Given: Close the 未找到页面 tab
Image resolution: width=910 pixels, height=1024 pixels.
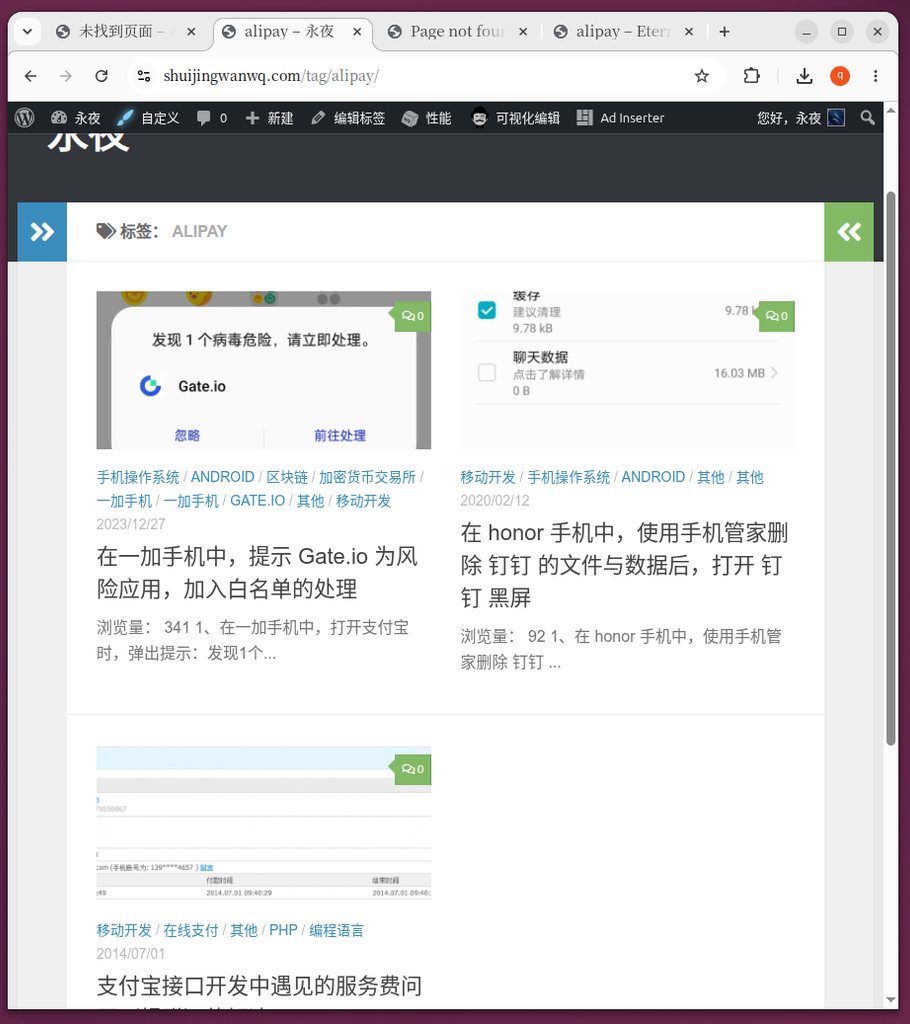Looking at the screenshot, I should click(191, 31).
